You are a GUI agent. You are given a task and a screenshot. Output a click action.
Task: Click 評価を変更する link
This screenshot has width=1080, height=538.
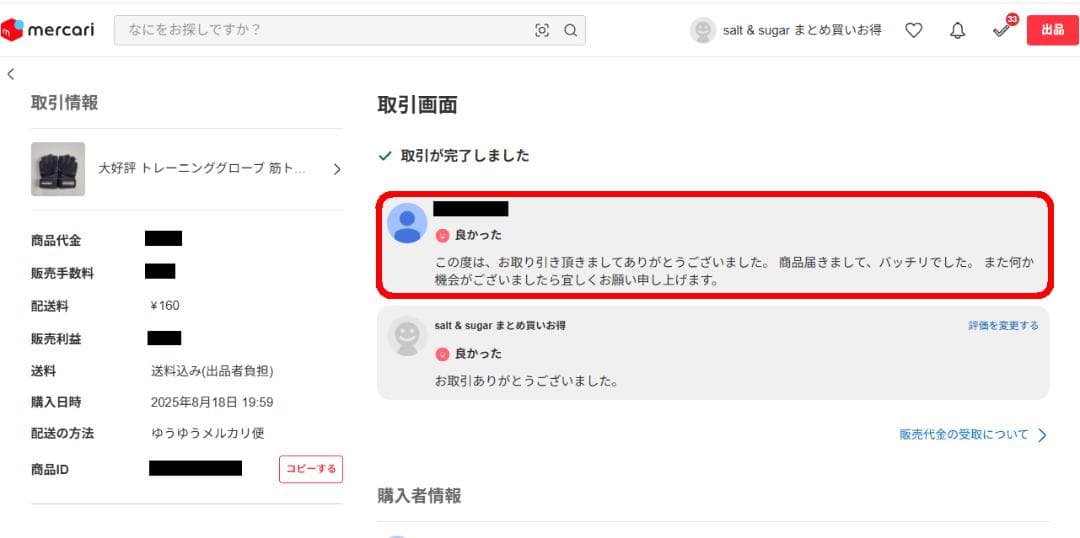click(x=1004, y=325)
